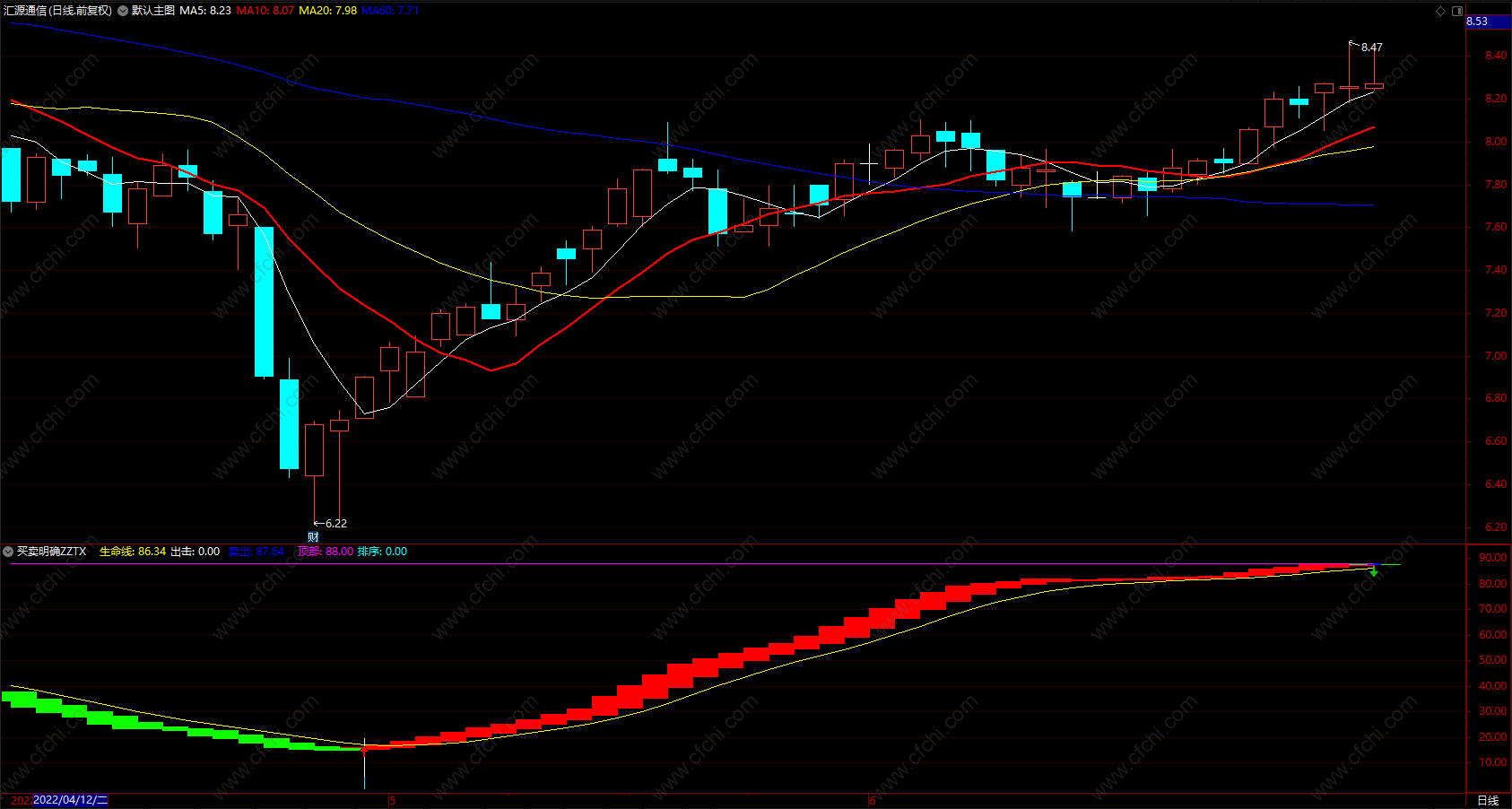The image size is (1512, 809).
Task: Click the 顶部: 88.00 indicator value
Action: tap(326, 552)
